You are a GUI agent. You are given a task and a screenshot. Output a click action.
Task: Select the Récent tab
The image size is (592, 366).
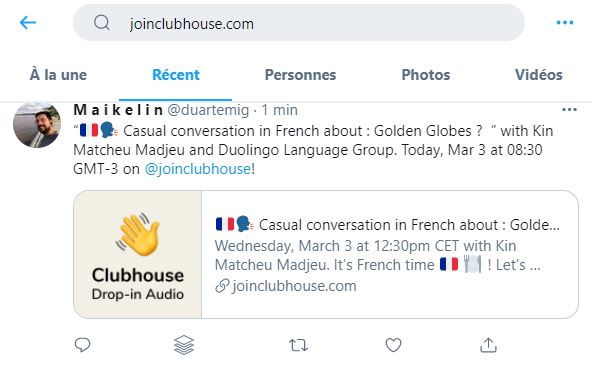coord(176,75)
